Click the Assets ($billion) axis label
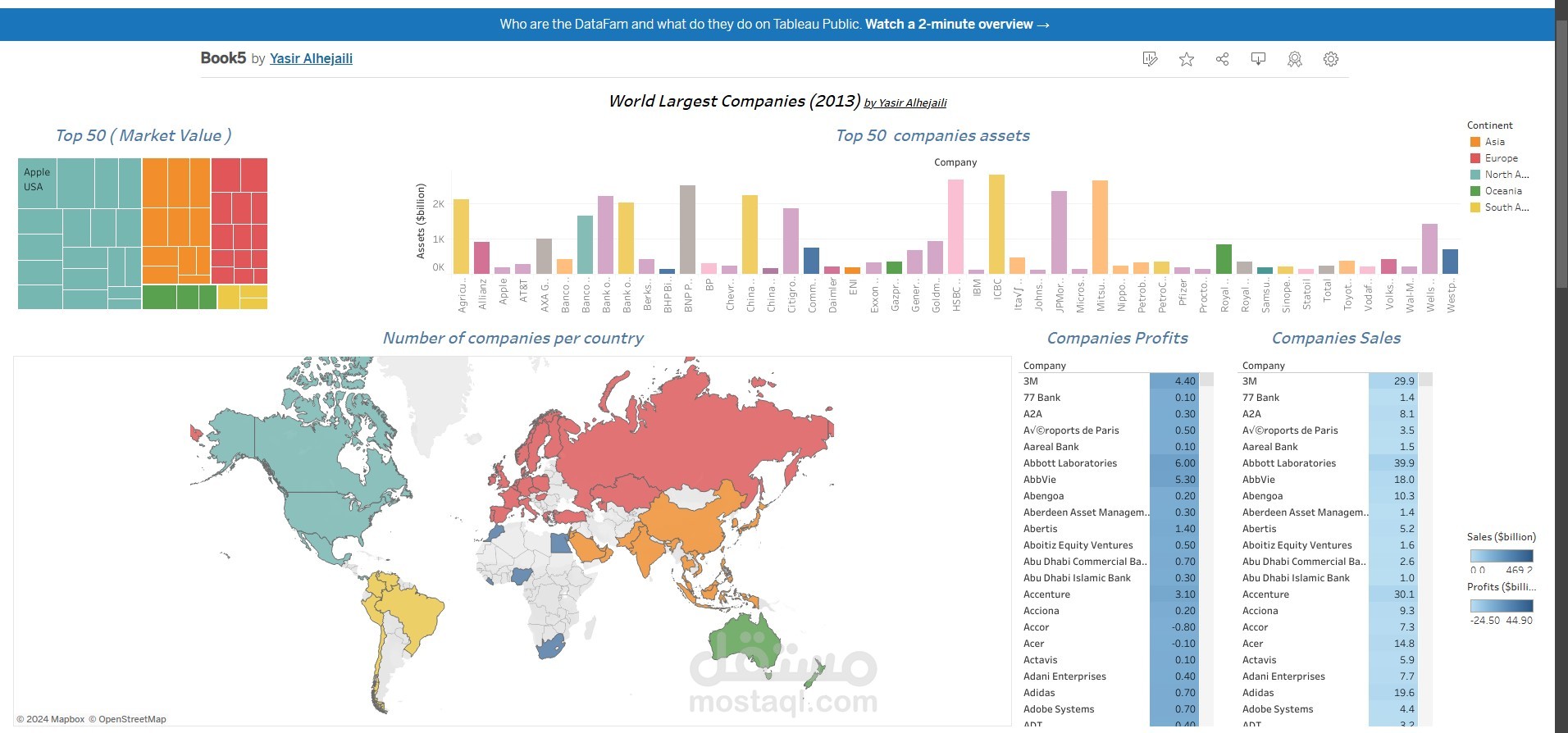This screenshot has width=1568, height=733. pyautogui.click(x=421, y=221)
